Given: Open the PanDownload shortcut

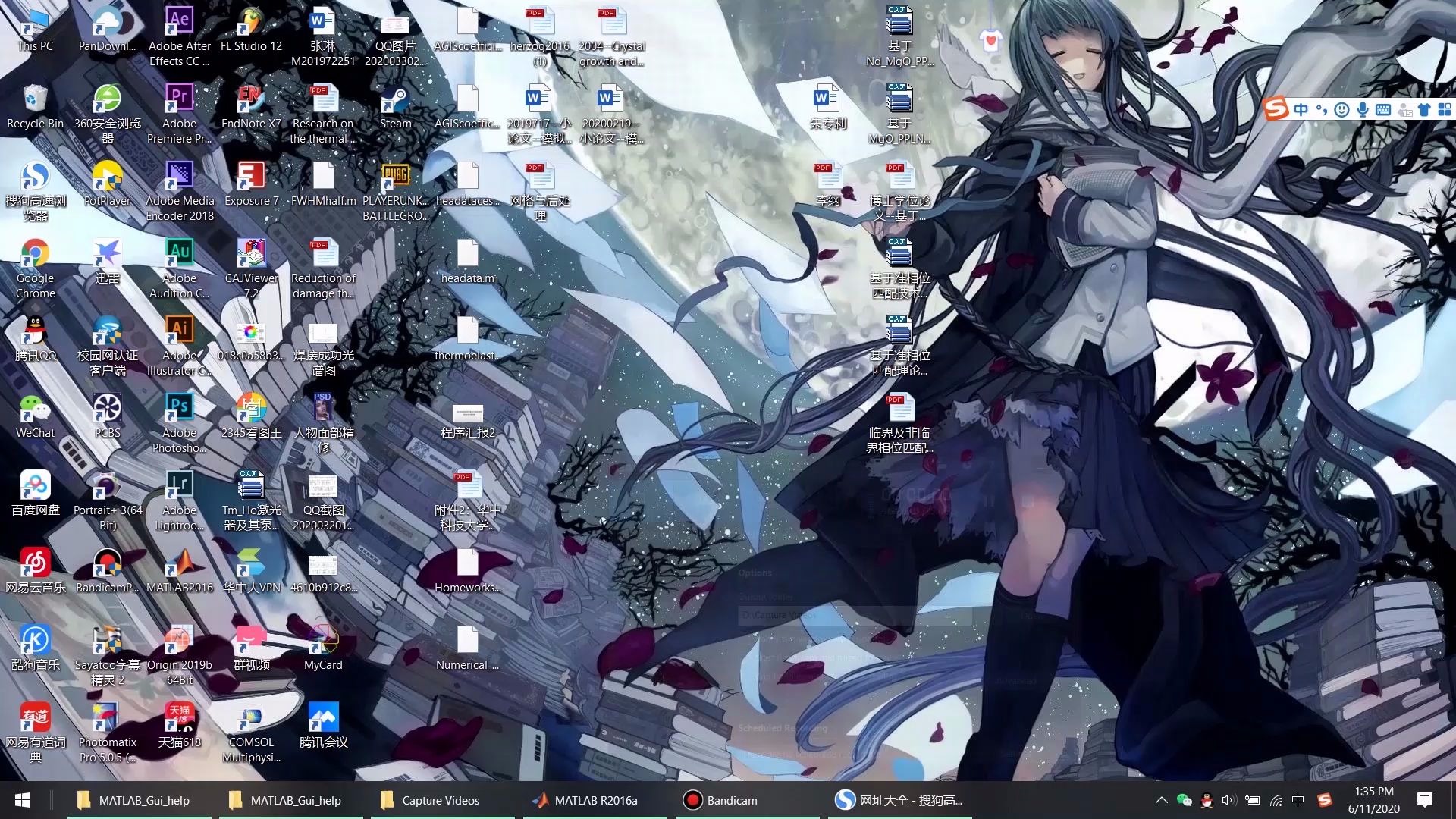Looking at the screenshot, I should 107,30.
